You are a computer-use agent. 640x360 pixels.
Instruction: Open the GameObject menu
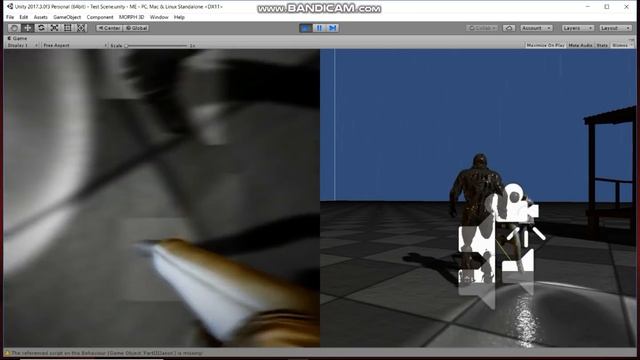pos(67,17)
